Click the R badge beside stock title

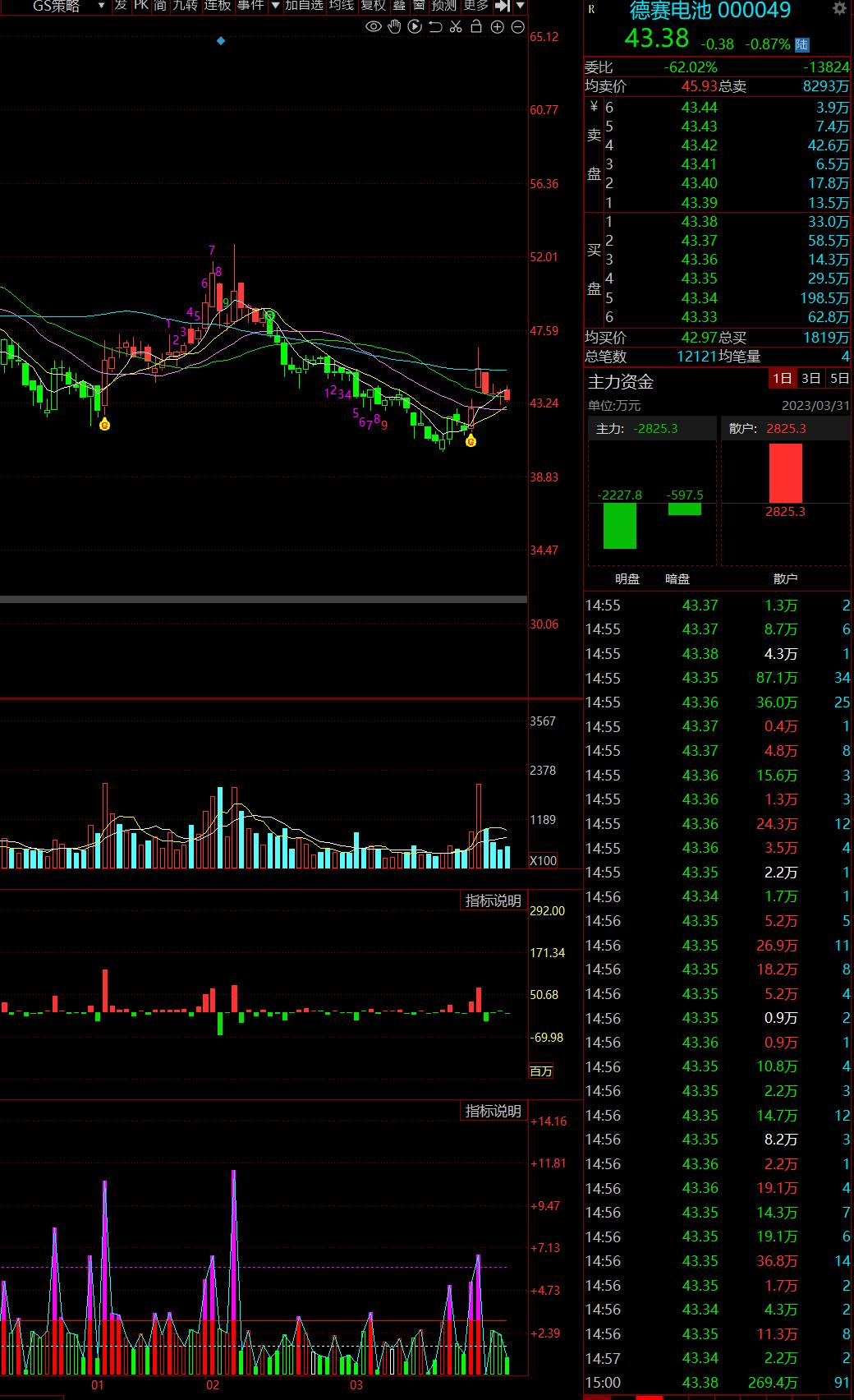tap(593, 10)
